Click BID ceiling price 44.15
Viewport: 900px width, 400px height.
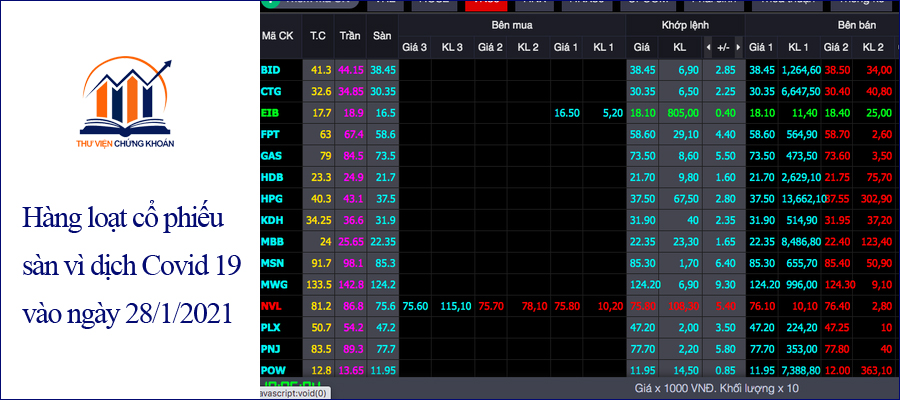[x=350, y=70]
